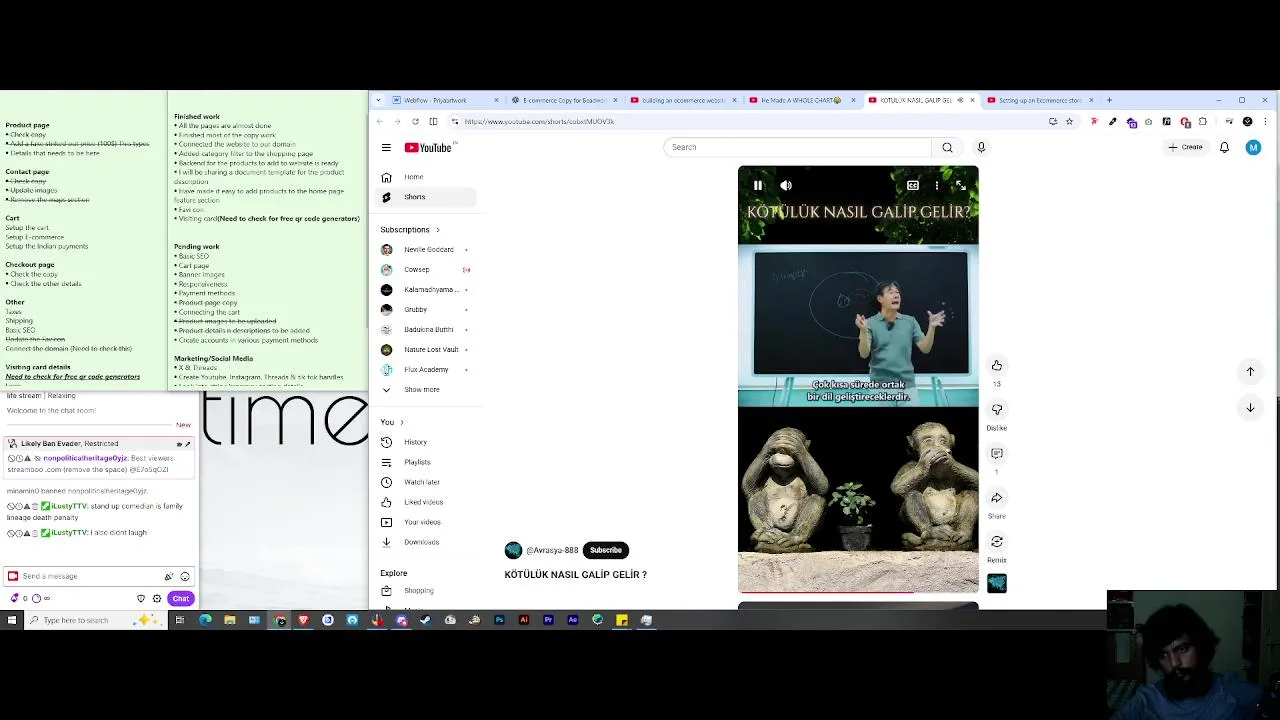Open Liked videos in the sidebar

pyautogui.click(x=427, y=502)
